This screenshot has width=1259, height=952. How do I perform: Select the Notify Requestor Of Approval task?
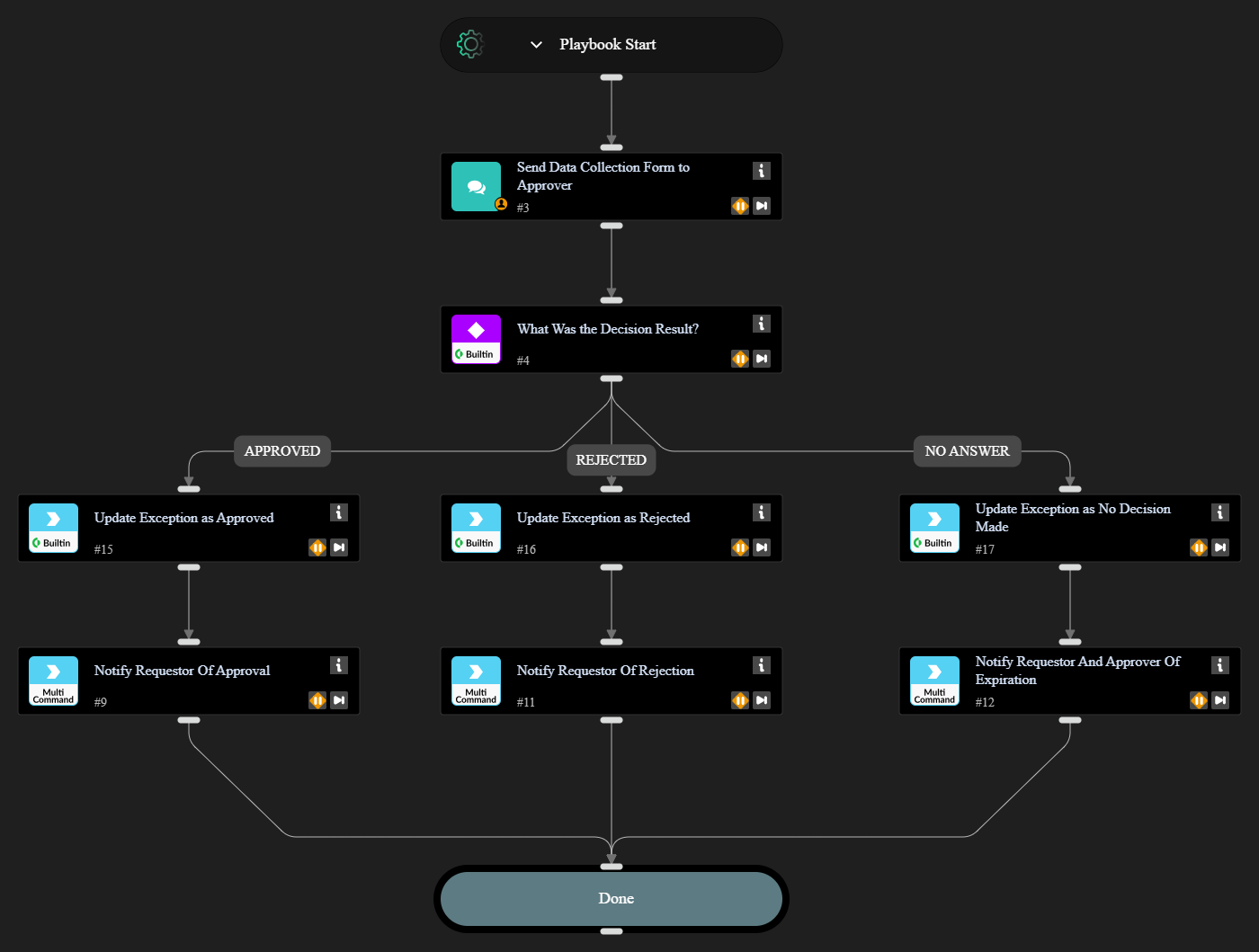pos(182,672)
